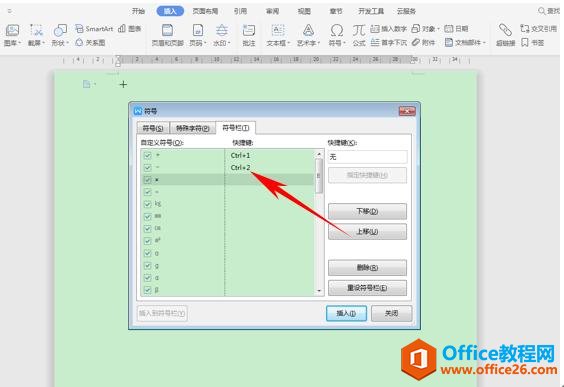This screenshot has height=387, width=564.
Task: Open the 章节 chapter tab
Action: coord(336,11)
